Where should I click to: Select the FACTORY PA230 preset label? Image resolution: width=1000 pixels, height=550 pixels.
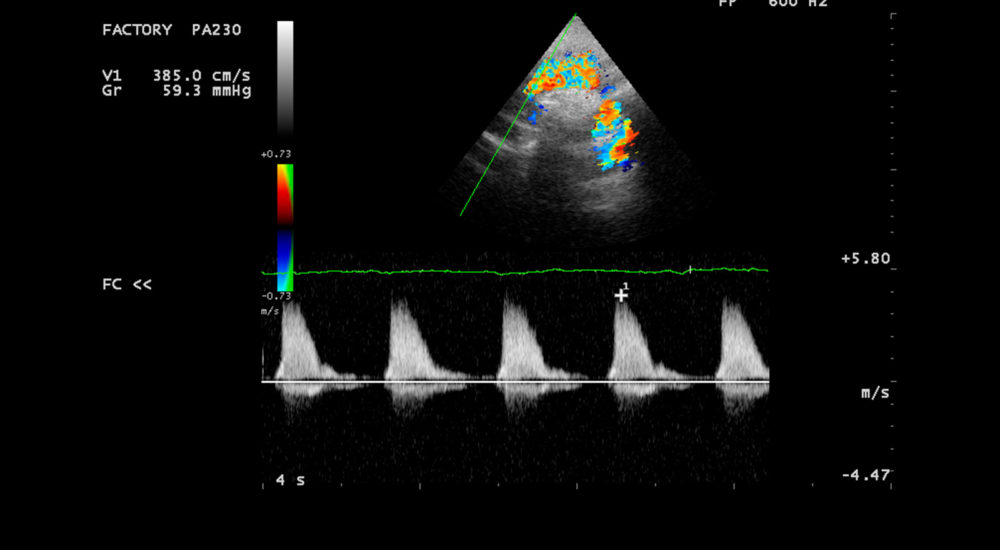point(166,30)
